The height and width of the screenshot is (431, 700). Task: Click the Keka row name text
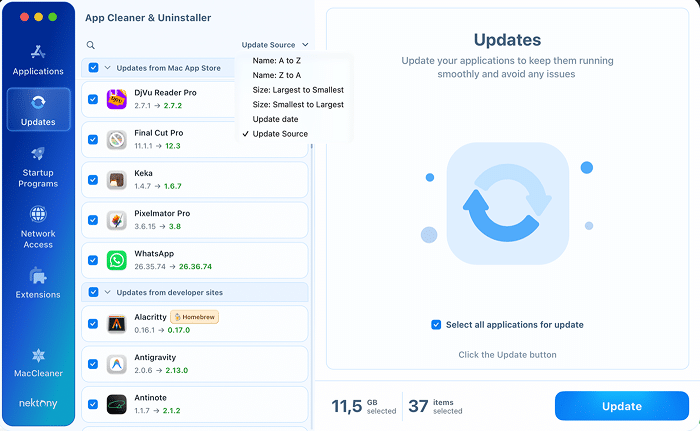[x=143, y=173]
